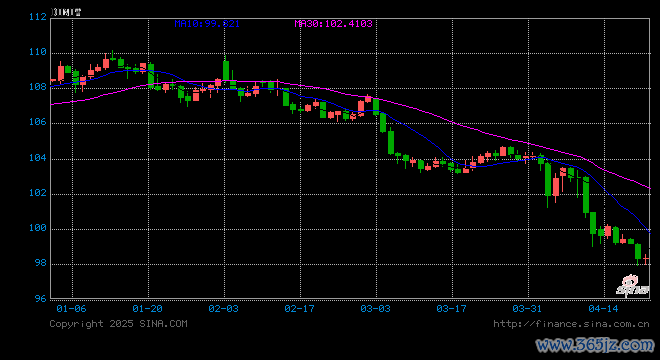660x360 pixels.
Task: Click the 03-17 date axis label
Action: pos(452,309)
